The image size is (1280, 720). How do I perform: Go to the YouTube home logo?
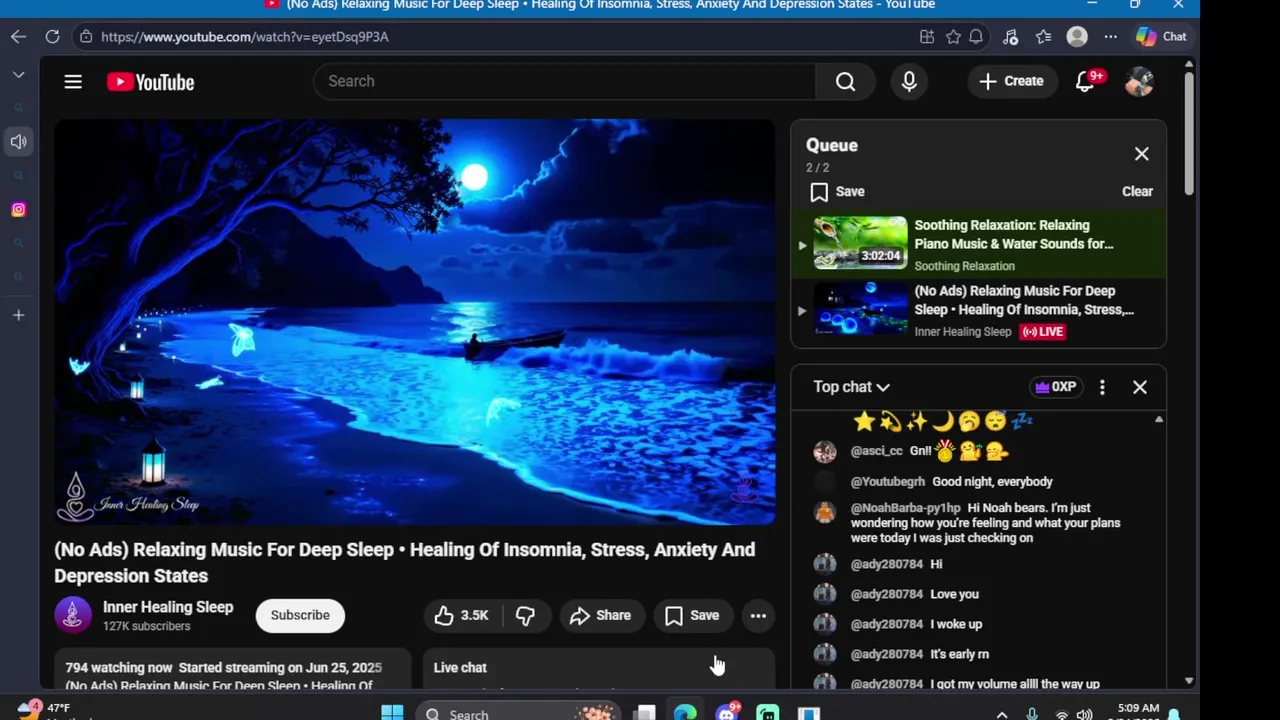(151, 82)
